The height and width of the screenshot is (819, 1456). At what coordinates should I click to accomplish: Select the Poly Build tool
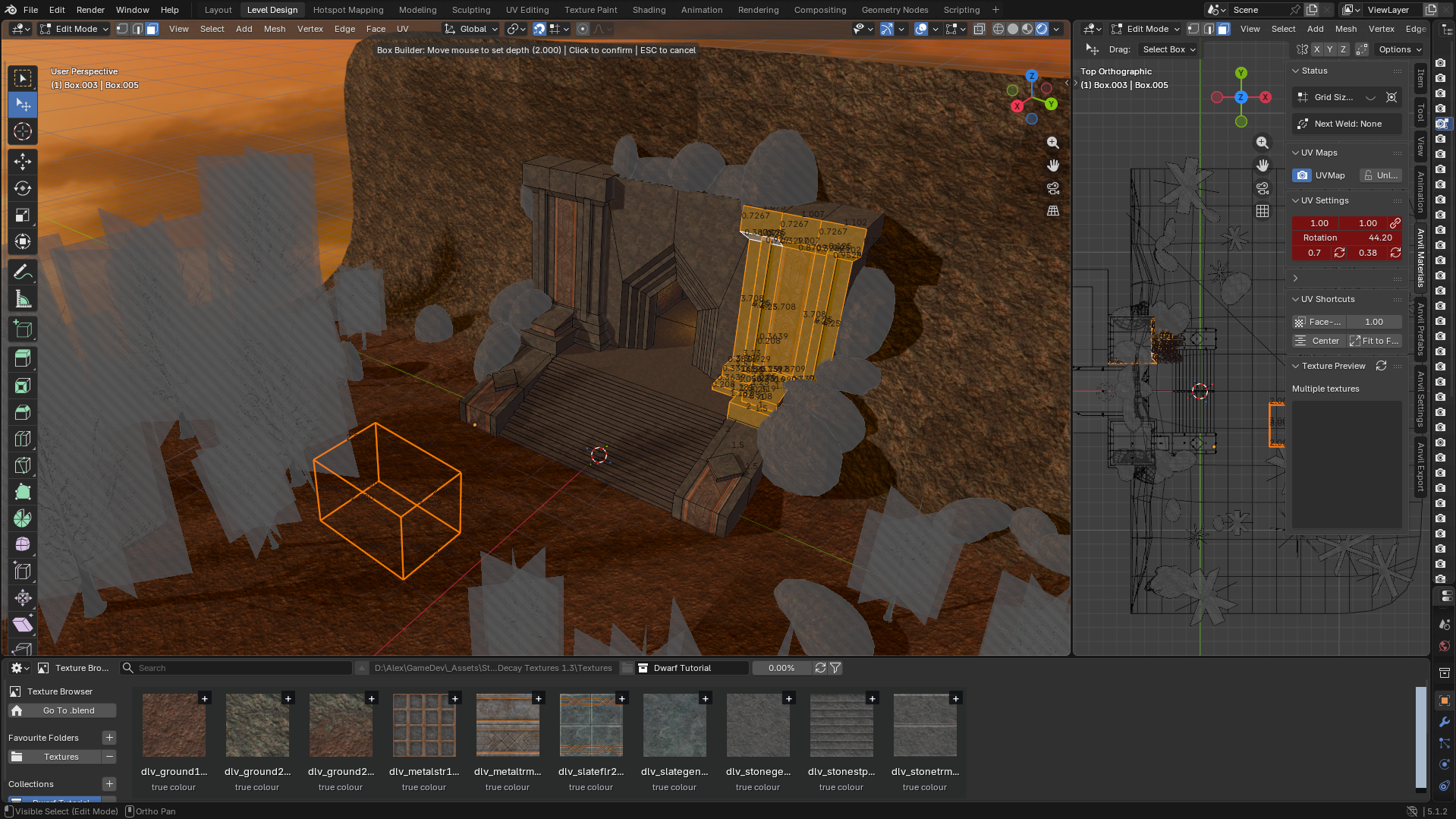(23, 492)
